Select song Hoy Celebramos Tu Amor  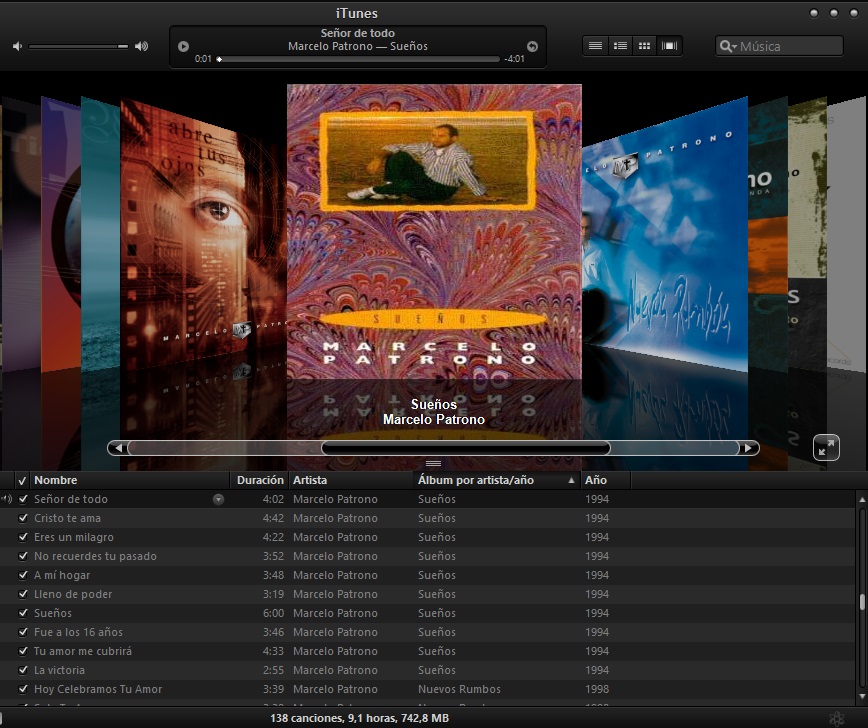[x=98, y=689]
